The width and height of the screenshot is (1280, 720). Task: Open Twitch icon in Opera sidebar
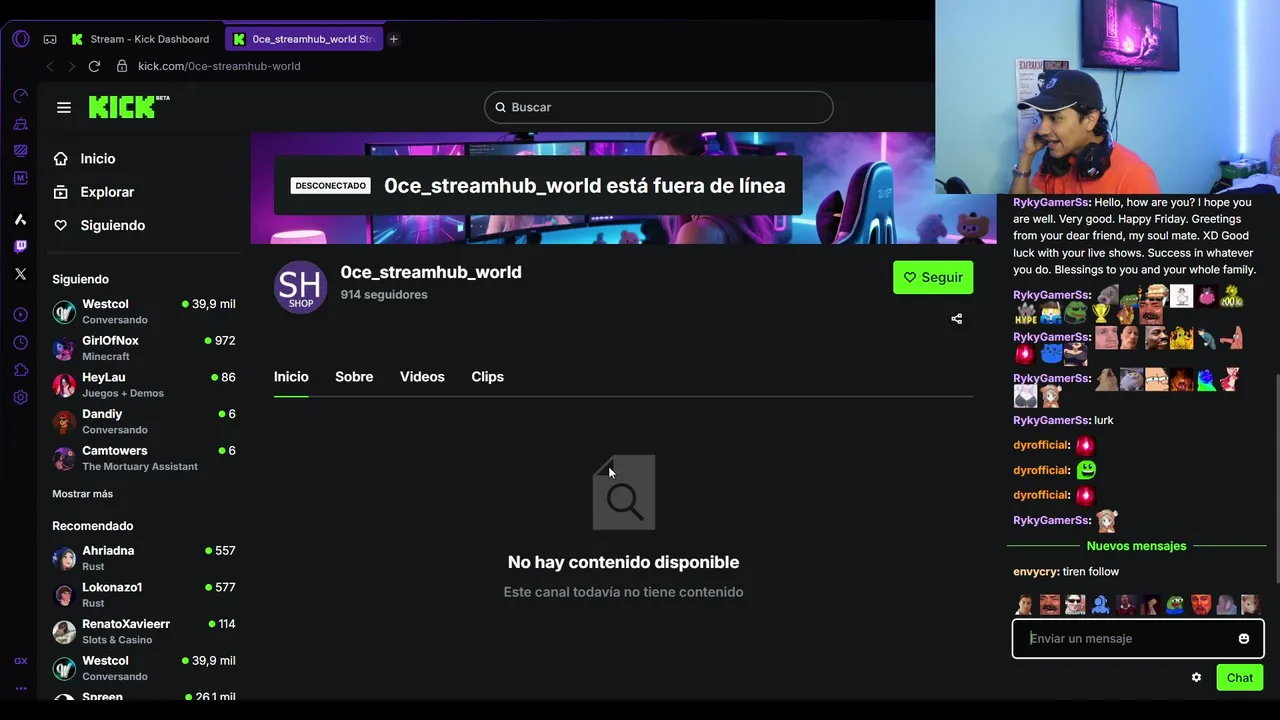[x=21, y=246]
